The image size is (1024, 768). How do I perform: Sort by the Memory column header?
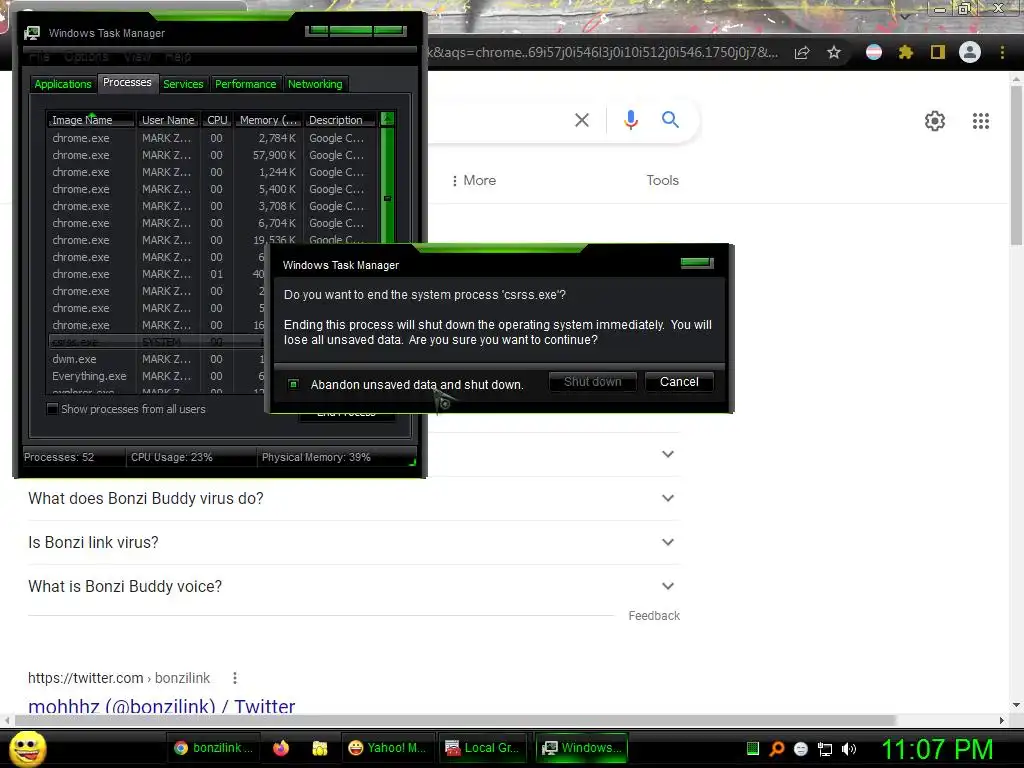click(268, 120)
